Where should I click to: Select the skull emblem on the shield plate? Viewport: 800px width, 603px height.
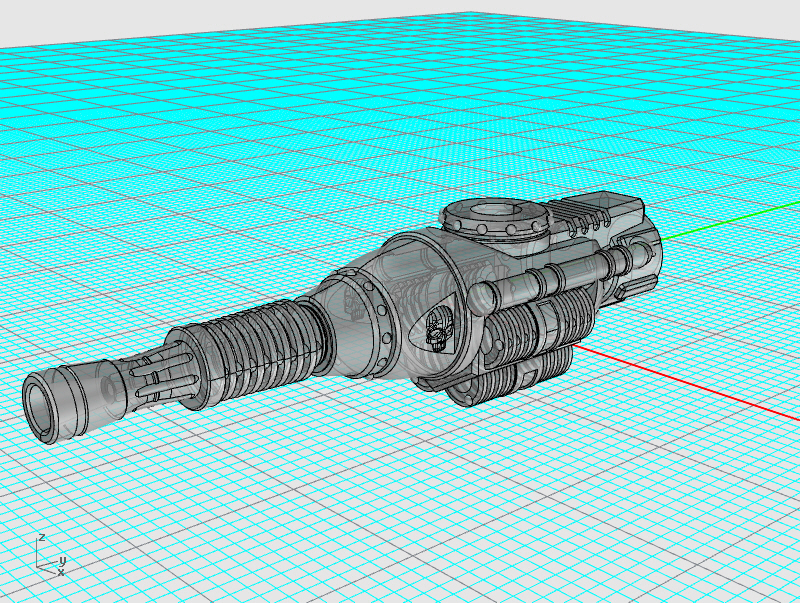click(x=437, y=330)
